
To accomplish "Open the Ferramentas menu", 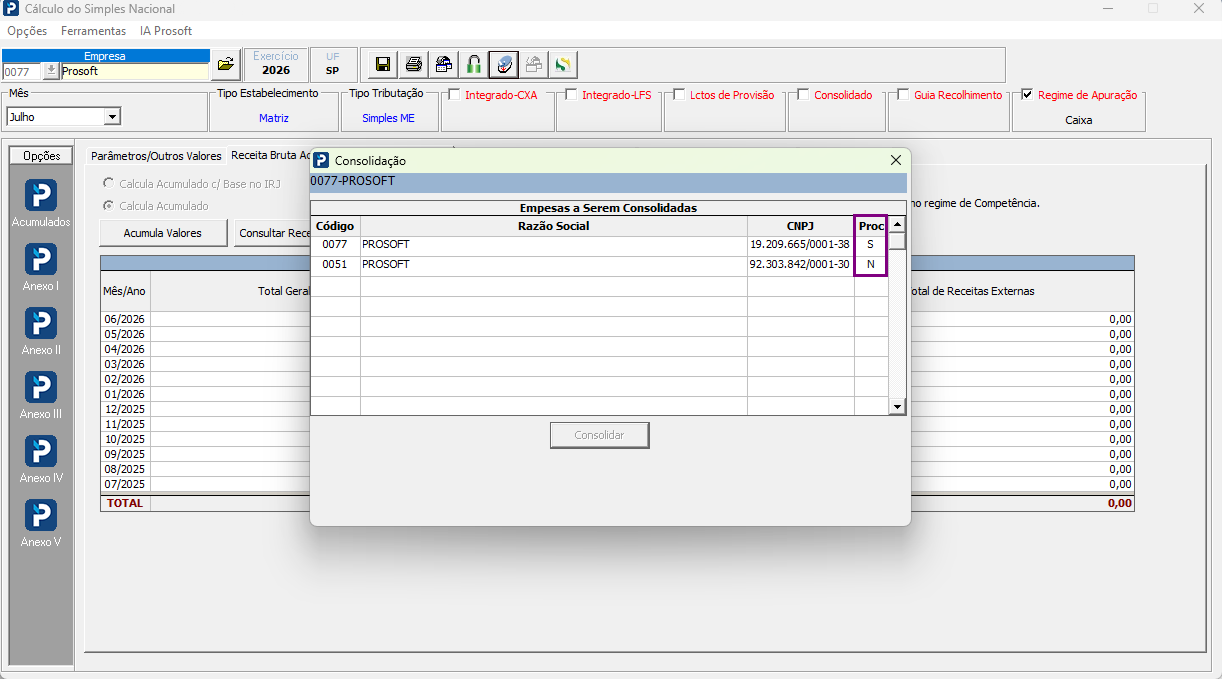I will (x=93, y=31).
